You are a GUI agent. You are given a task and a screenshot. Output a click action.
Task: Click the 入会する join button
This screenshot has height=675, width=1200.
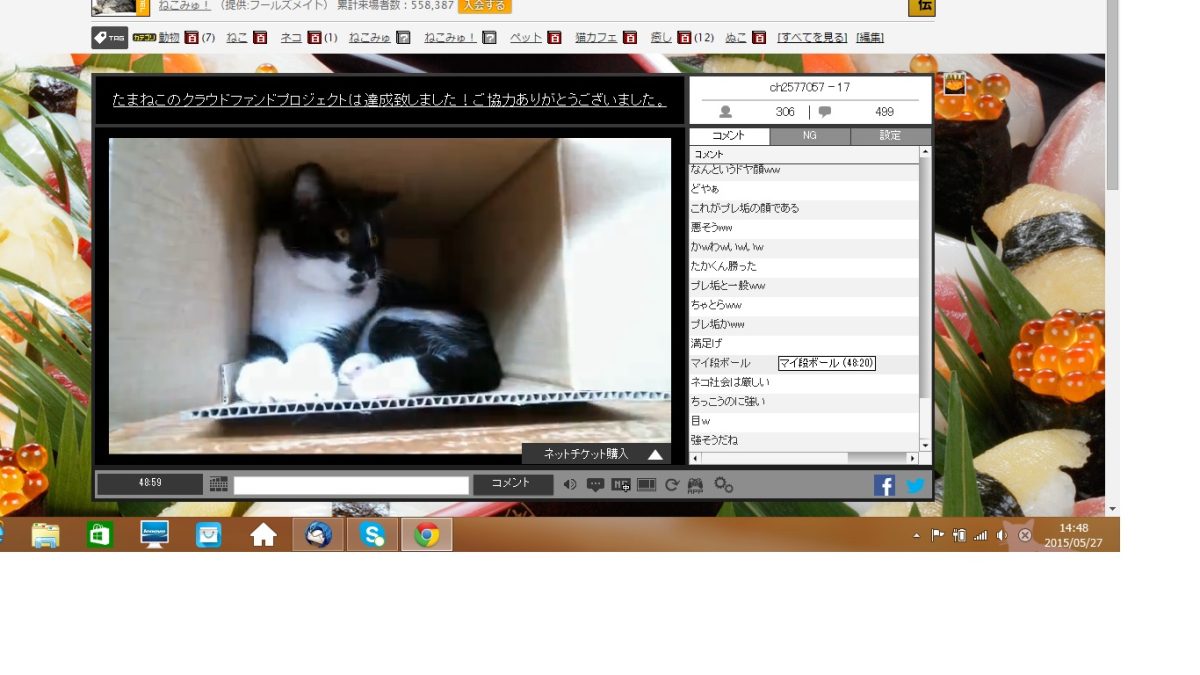pyautogui.click(x=485, y=6)
